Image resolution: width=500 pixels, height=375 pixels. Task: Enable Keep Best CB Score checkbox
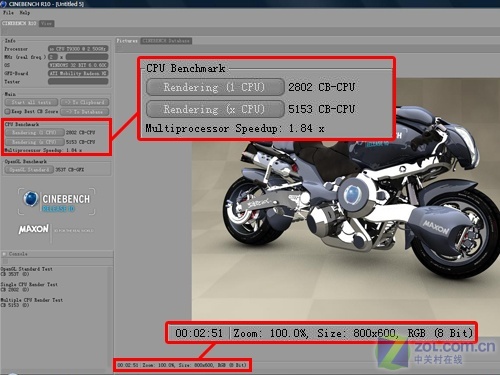pos(7,111)
